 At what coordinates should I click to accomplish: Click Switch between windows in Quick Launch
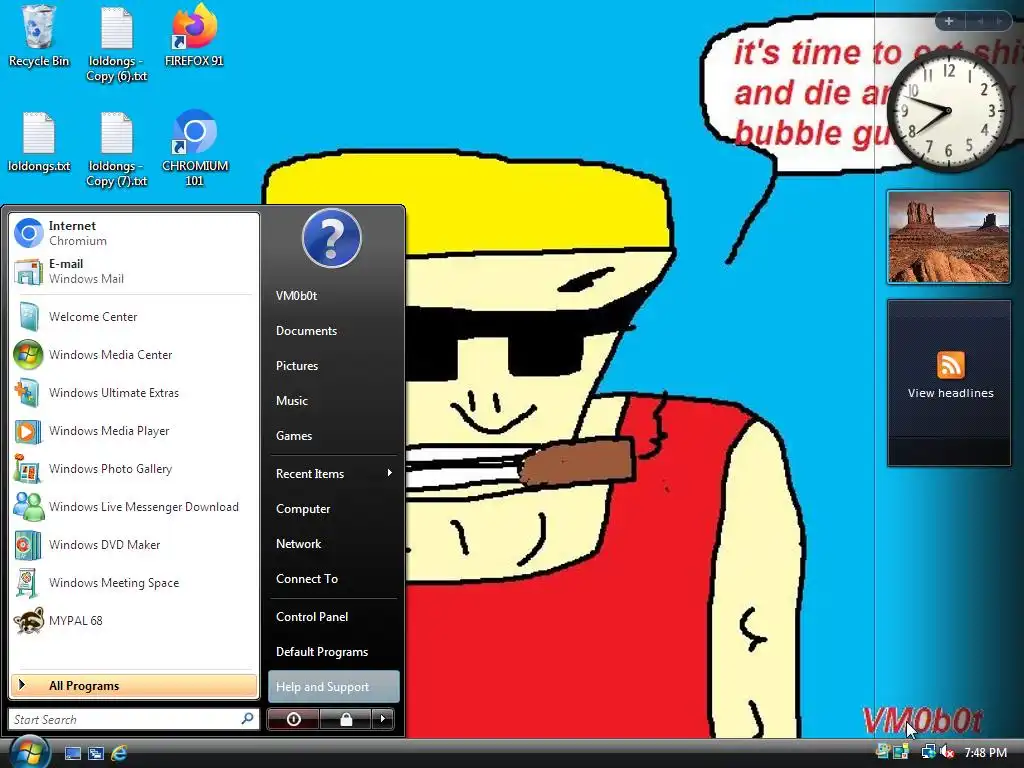pyautogui.click(x=96, y=753)
